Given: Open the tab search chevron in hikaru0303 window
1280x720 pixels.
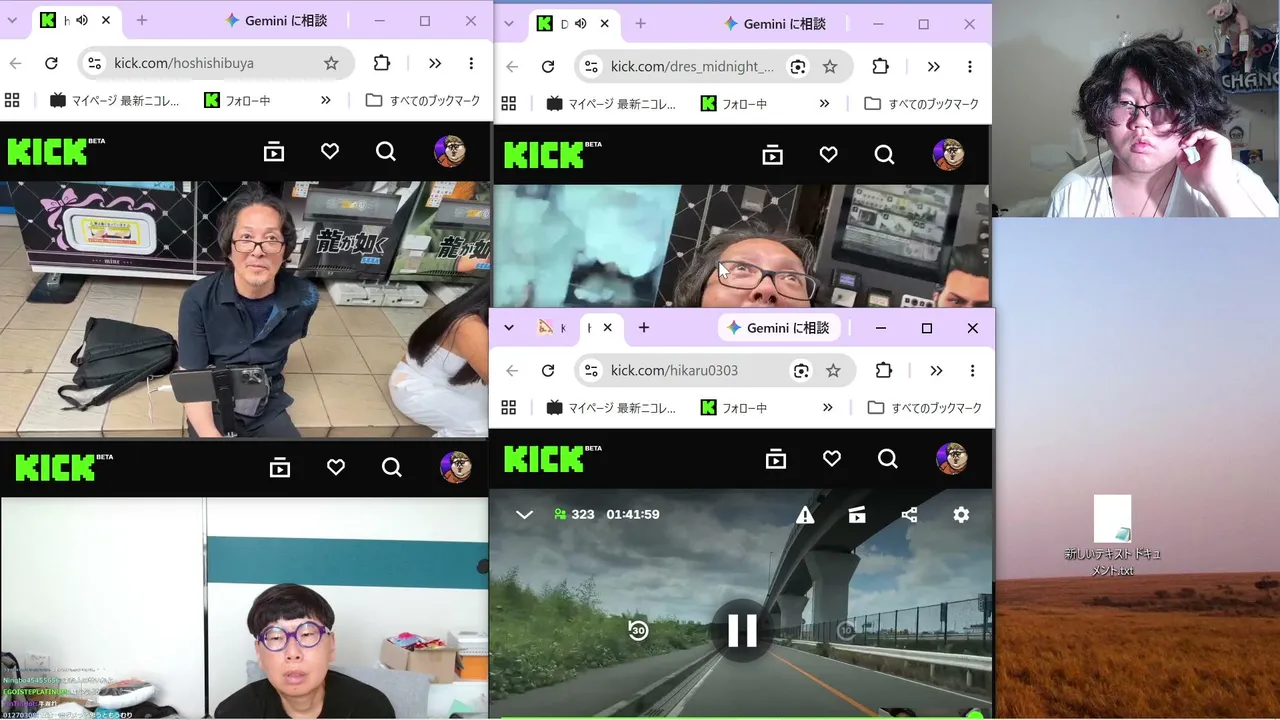Looking at the screenshot, I should 509,328.
